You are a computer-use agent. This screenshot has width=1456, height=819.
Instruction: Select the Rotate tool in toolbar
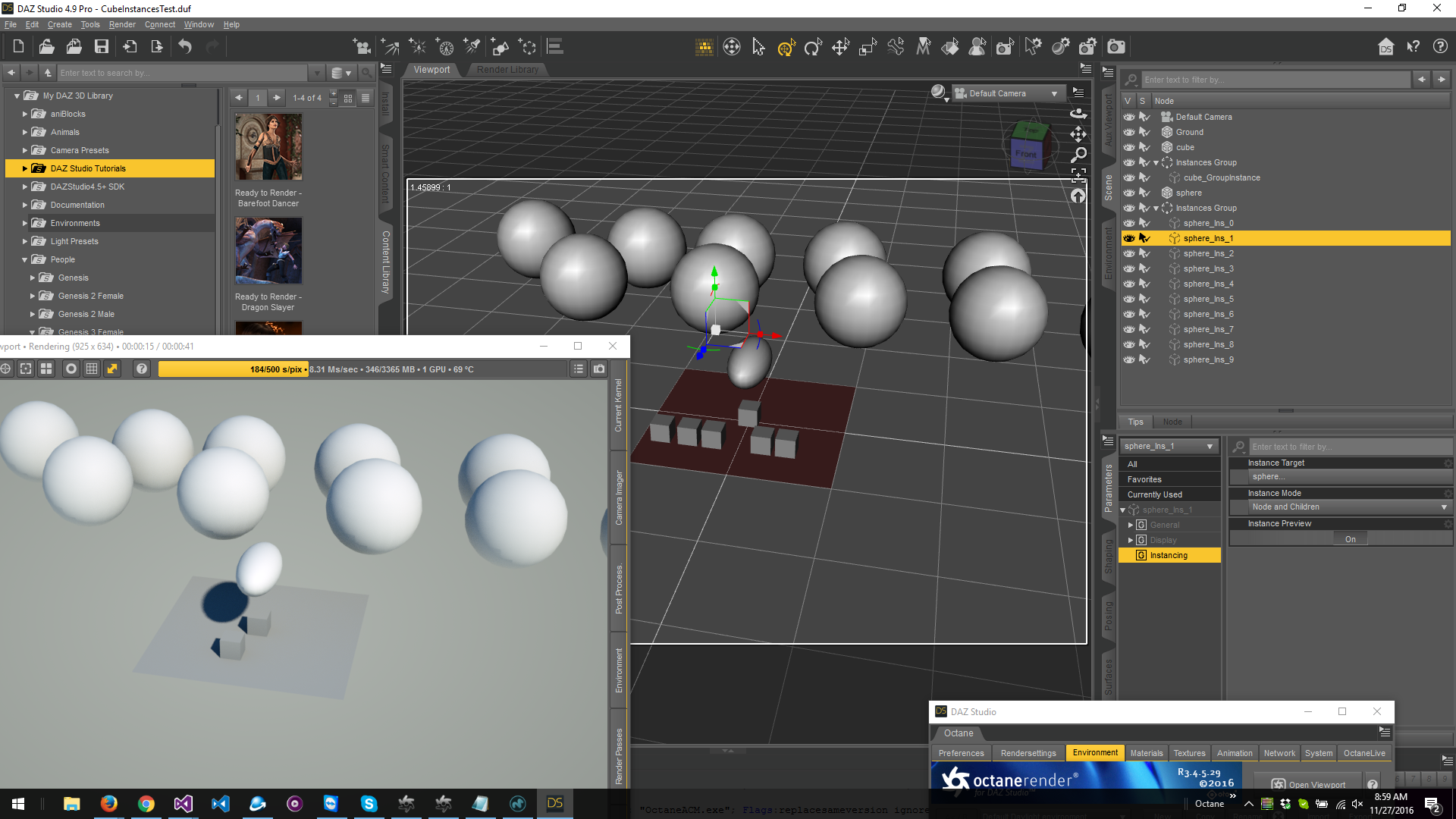813,48
